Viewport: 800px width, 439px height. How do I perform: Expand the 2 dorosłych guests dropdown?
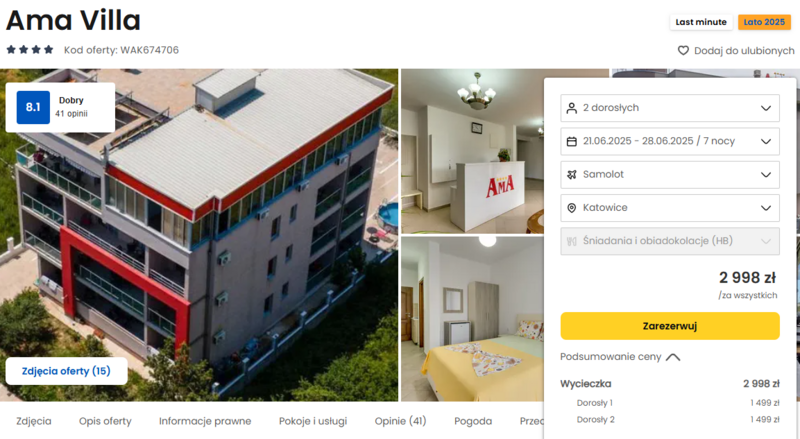pyautogui.click(x=670, y=108)
